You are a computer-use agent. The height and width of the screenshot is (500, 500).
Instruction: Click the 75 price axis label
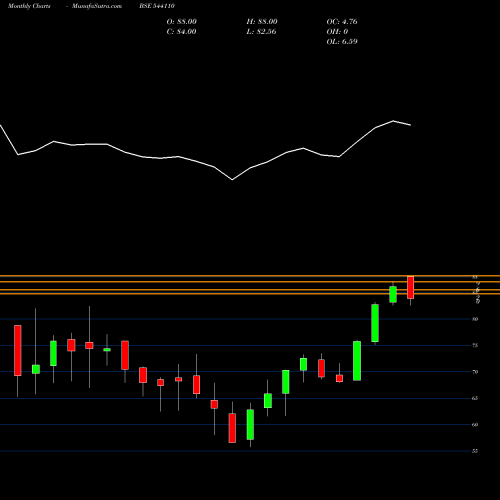pos(475,345)
